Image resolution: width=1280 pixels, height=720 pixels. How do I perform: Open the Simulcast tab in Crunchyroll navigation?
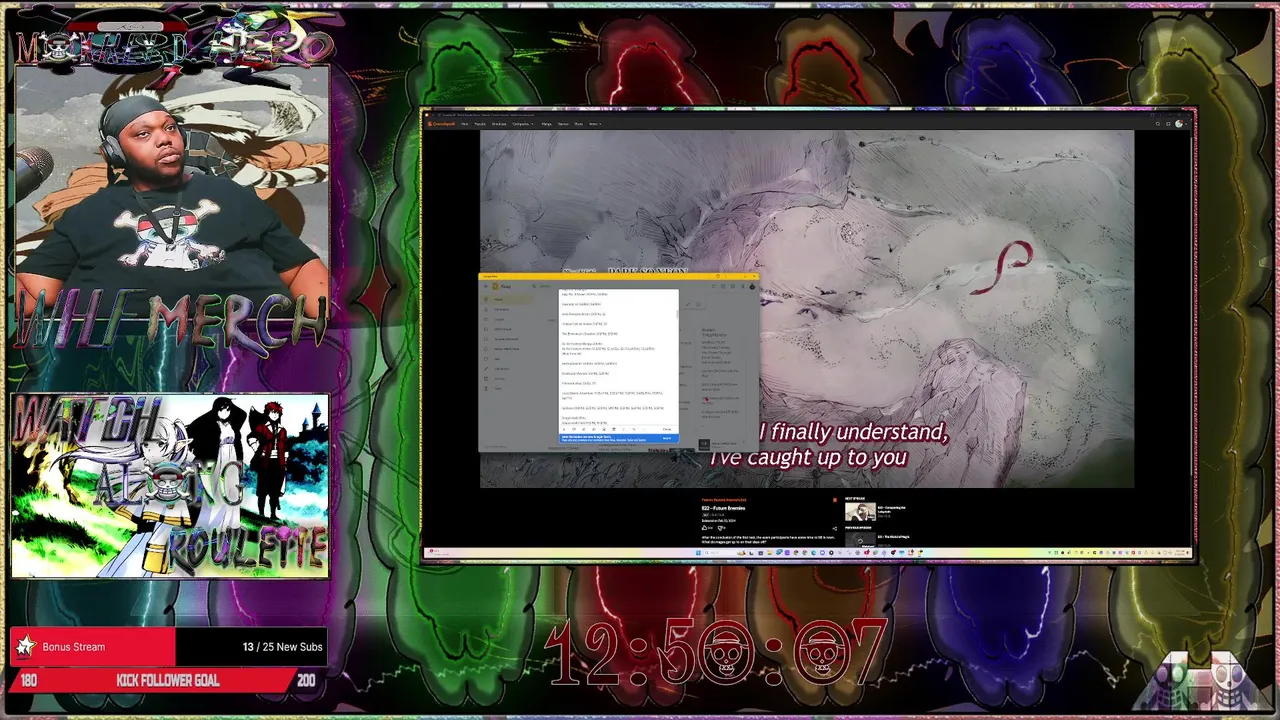pos(499,124)
